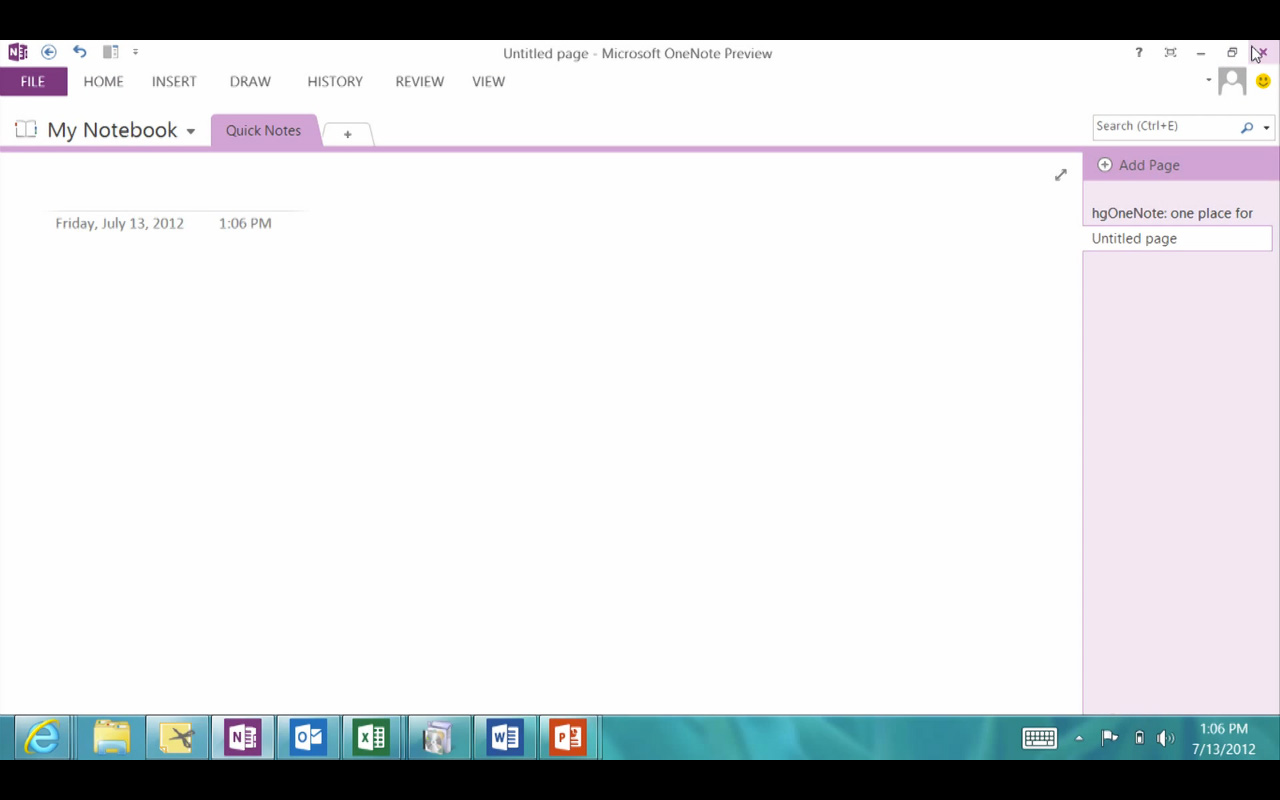The image size is (1280, 800).
Task: Select the Quick Notes section tab
Action: pyautogui.click(x=263, y=131)
